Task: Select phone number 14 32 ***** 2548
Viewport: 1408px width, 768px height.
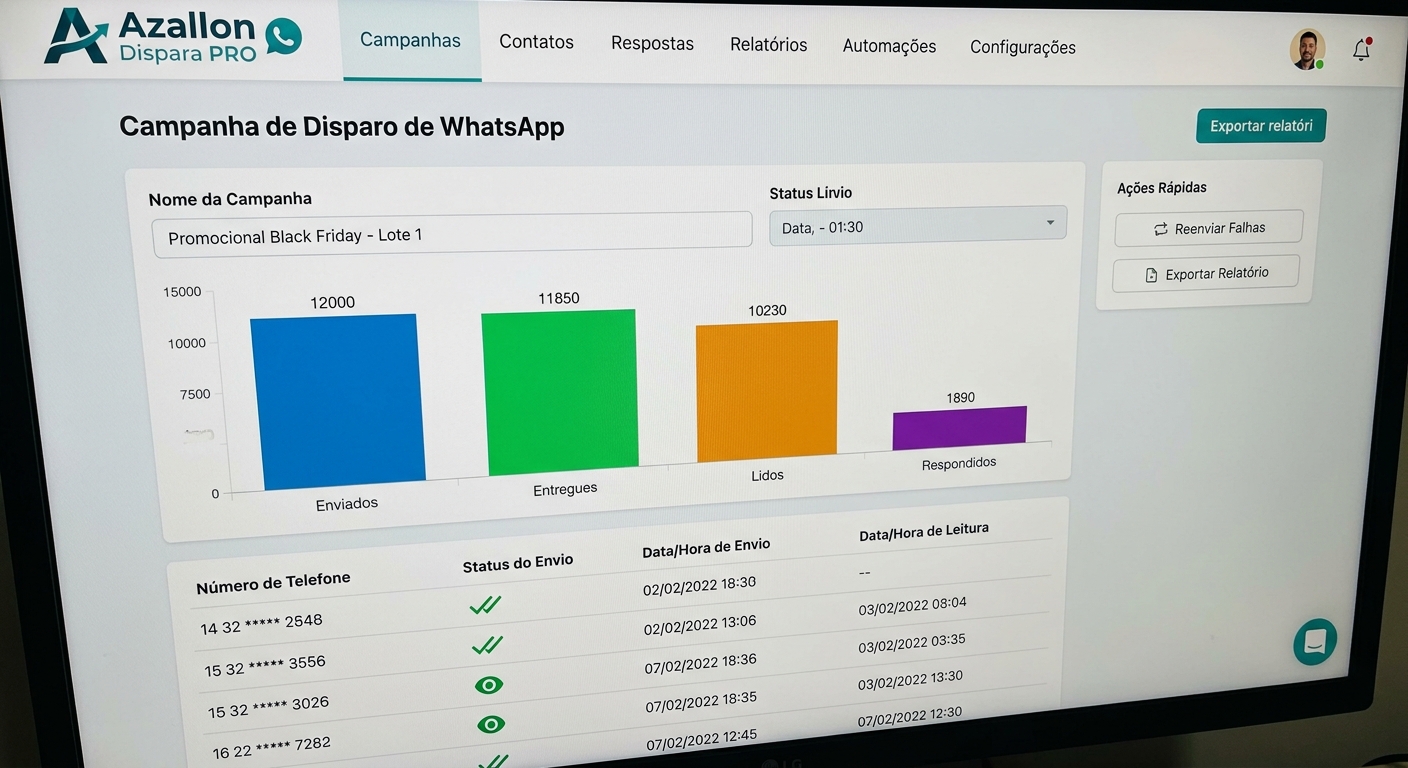Action: [x=261, y=624]
